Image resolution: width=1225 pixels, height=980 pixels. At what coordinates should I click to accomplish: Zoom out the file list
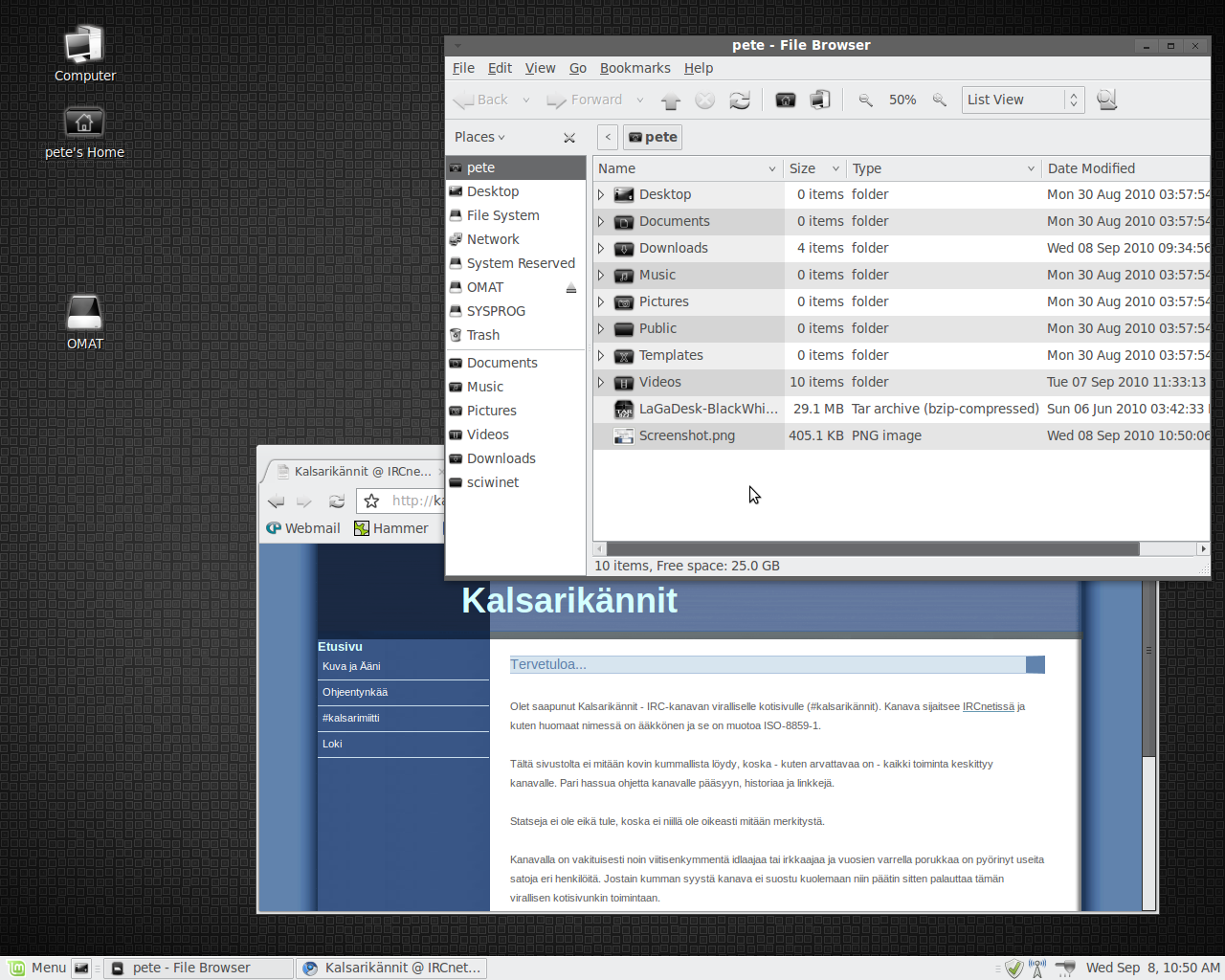click(865, 100)
